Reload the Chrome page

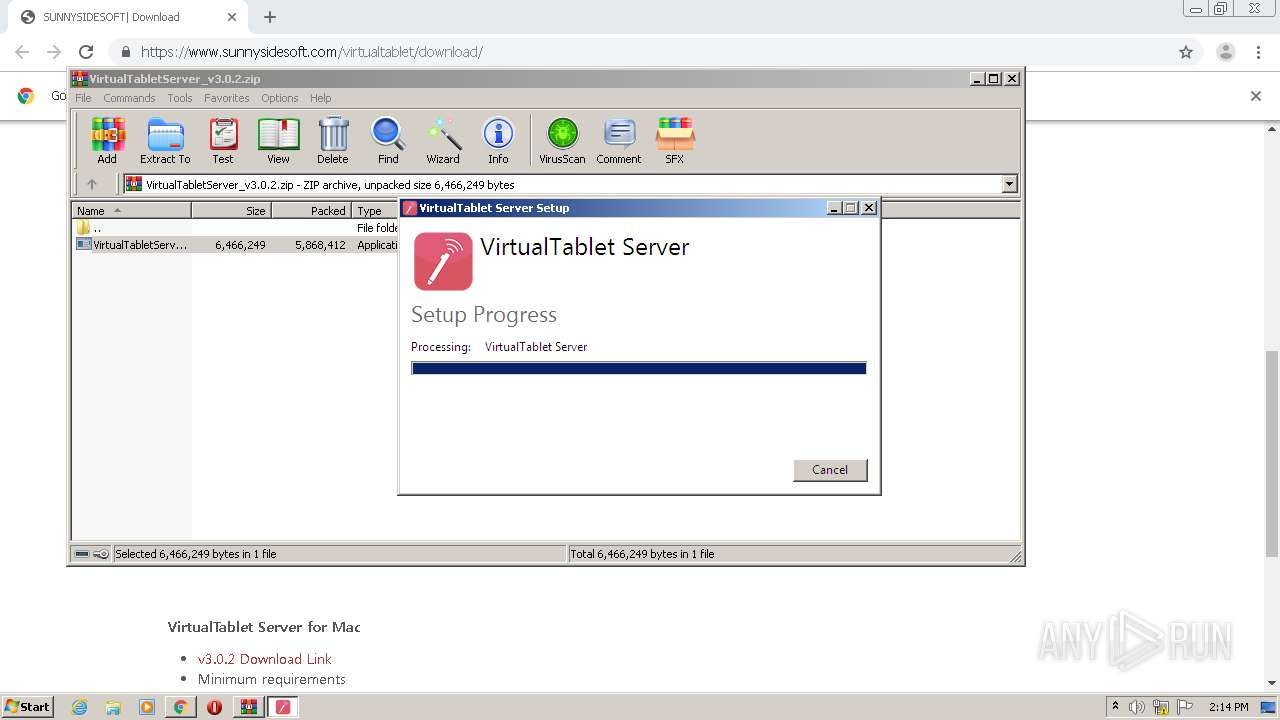(x=86, y=52)
